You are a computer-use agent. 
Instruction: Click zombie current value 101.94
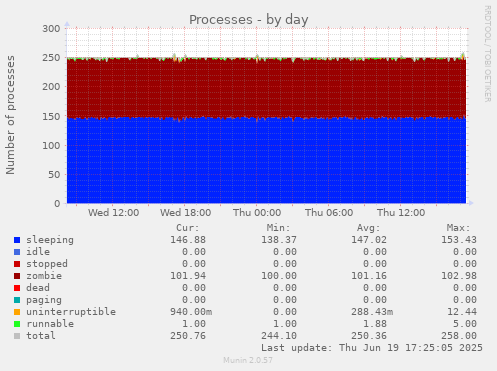click(x=188, y=276)
